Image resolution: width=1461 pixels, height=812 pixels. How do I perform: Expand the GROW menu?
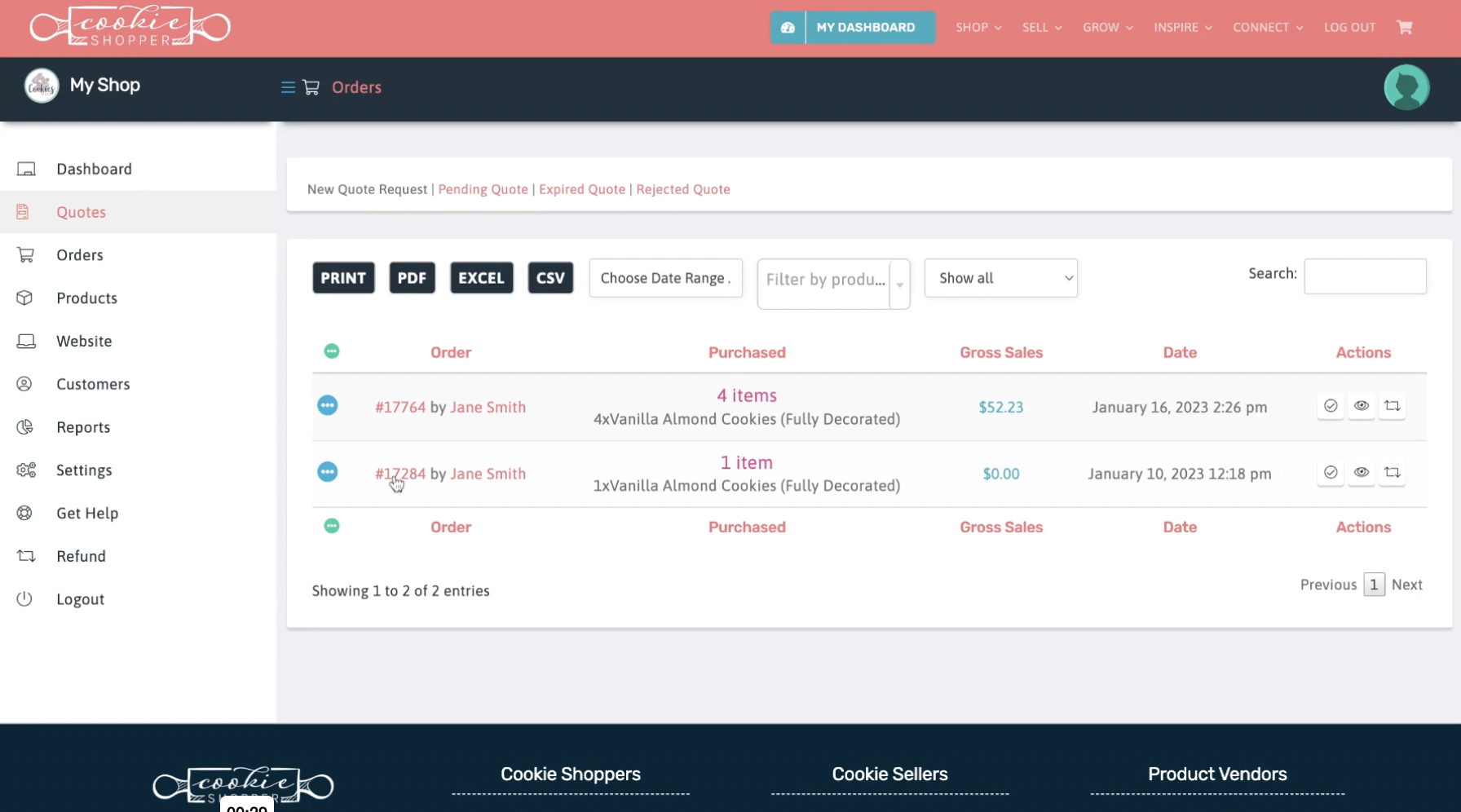pyautogui.click(x=1108, y=27)
